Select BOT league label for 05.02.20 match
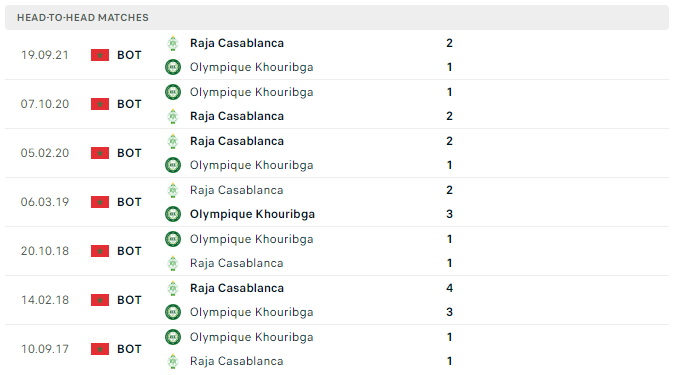The image size is (674, 375). 129,153
